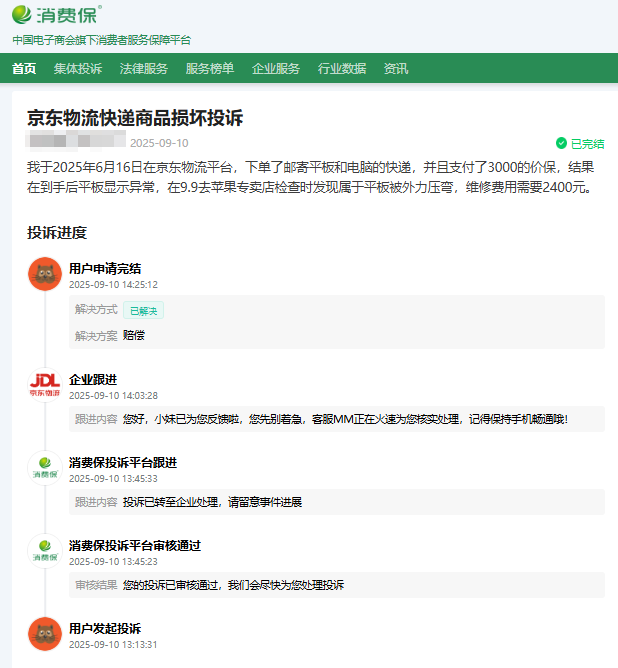Viewport: 618px width, 668px height.
Task: Click the 赔偿 solution text
Action: coord(134,335)
